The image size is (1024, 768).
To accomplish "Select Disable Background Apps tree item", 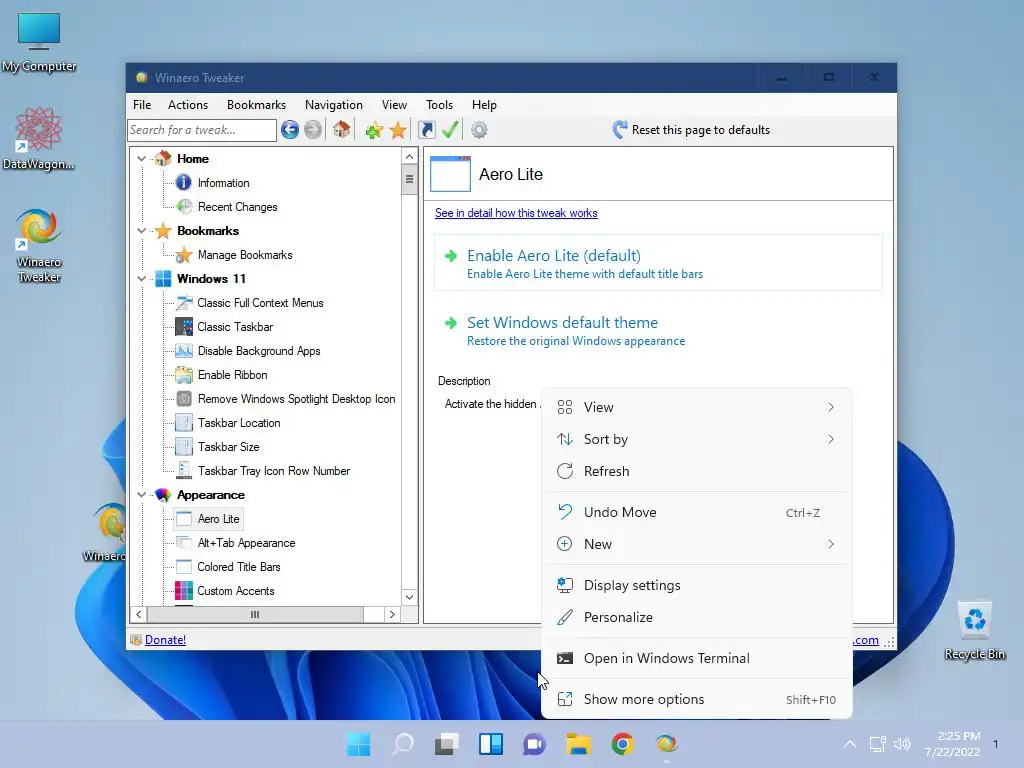I will tap(259, 351).
